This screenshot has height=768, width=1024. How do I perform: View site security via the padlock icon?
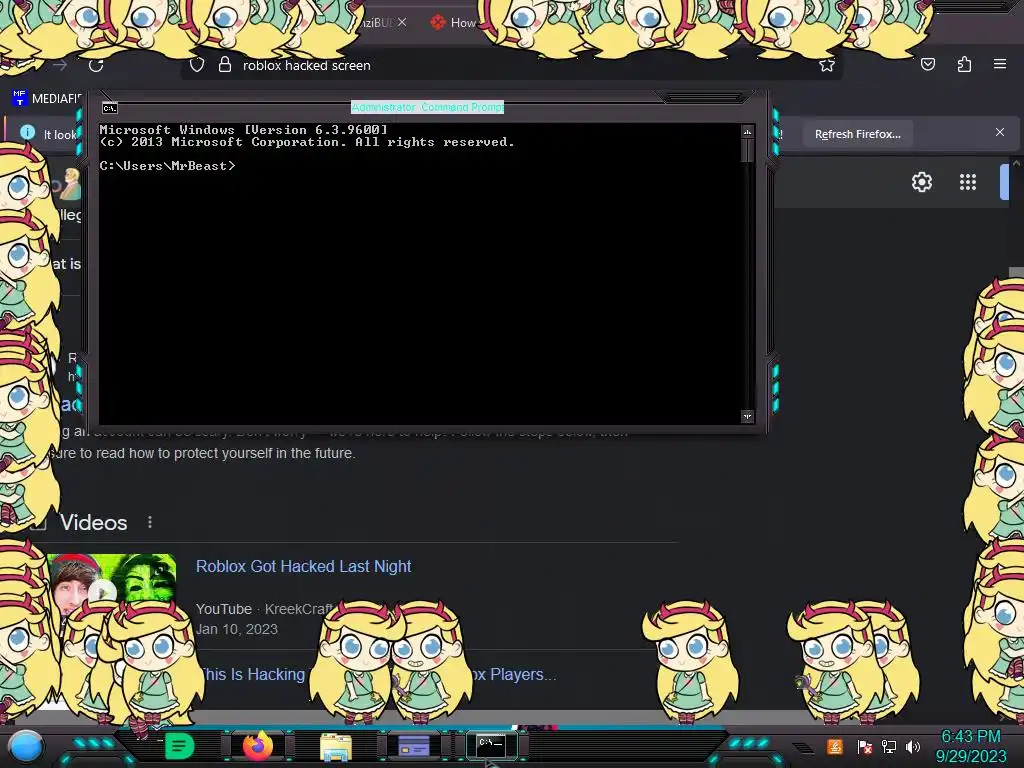[x=225, y=64]
